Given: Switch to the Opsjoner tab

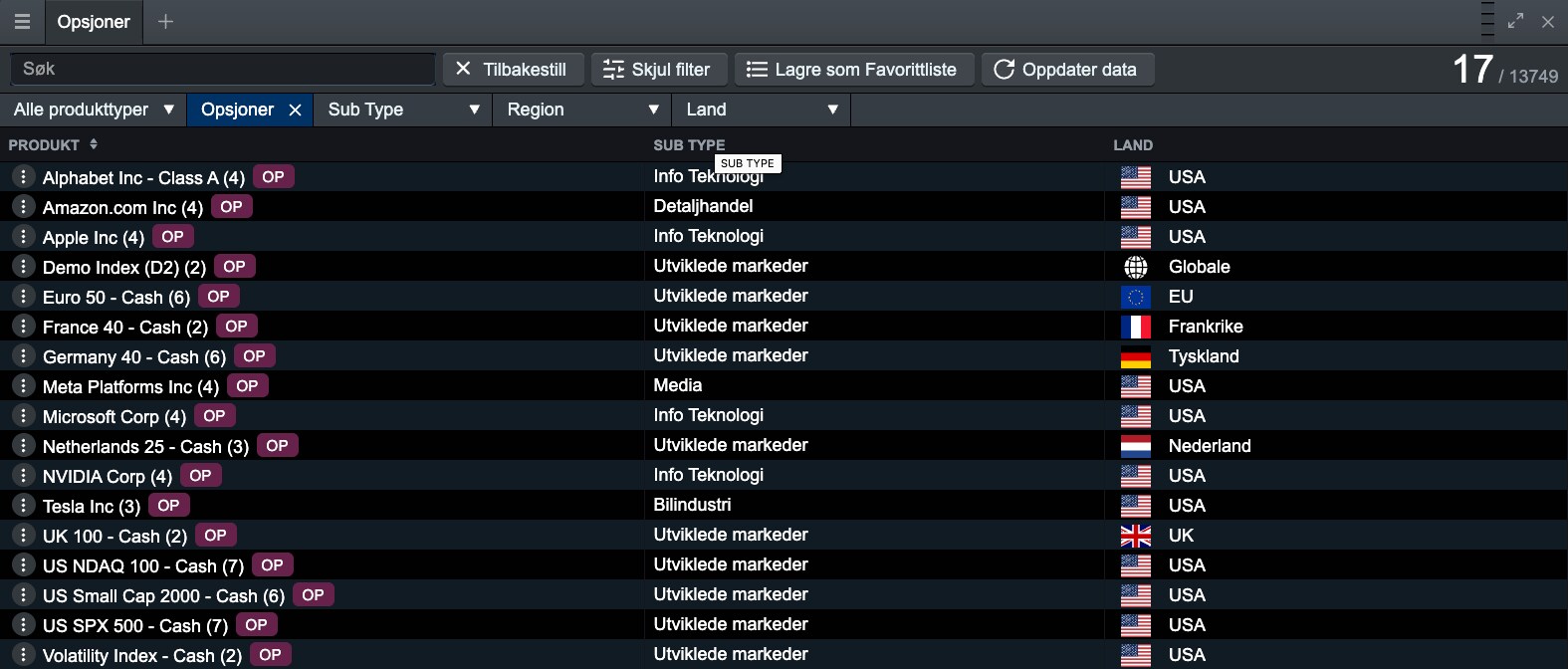Looking at the screenshot, I should 94,22.
